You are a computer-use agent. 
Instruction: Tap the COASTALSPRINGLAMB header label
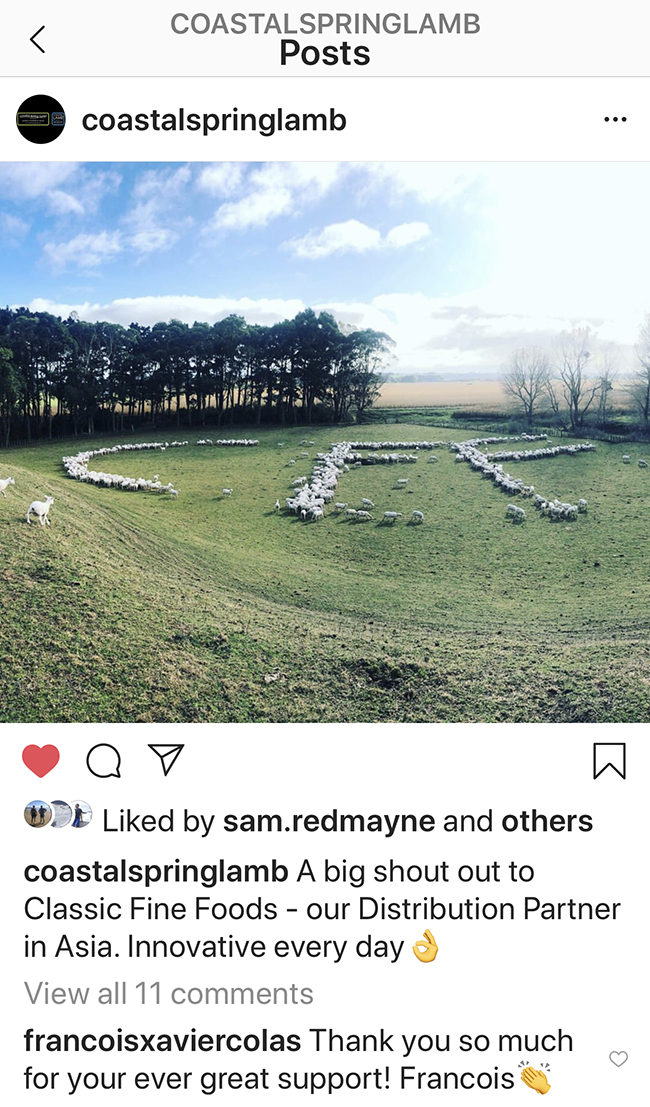point(325,24)
